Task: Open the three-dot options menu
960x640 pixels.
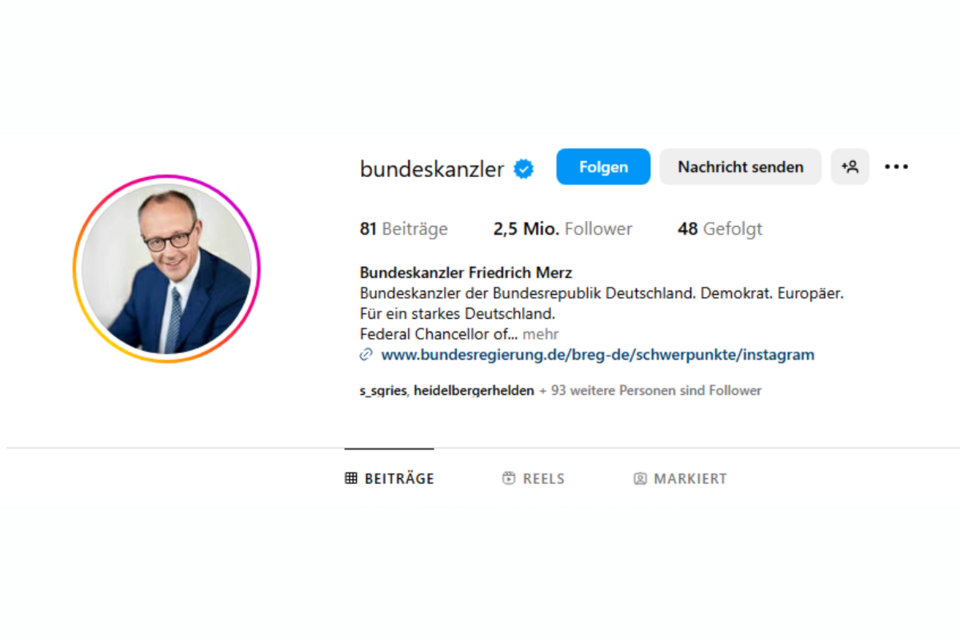Action: click(x=896, y=167)
